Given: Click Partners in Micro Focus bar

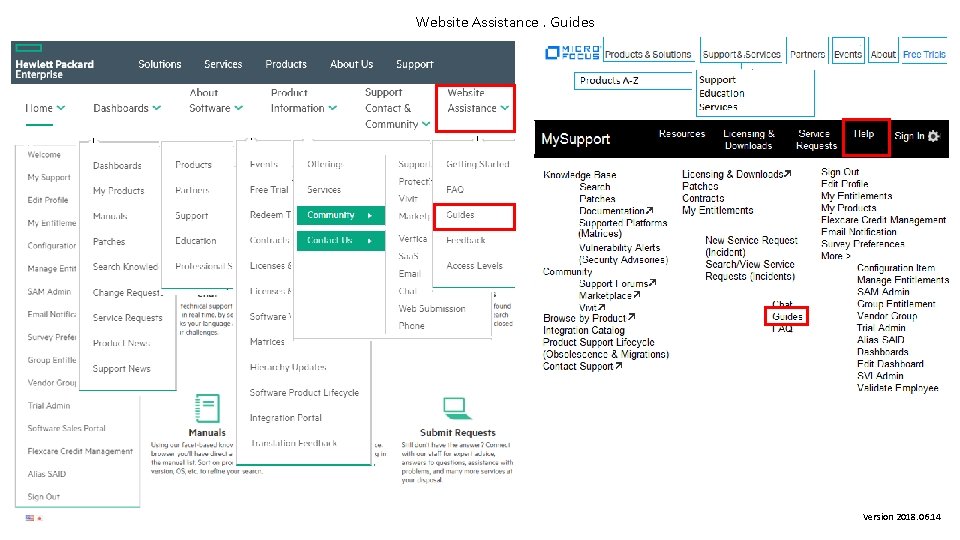Looking at the screenshot, I should pos(808,54).
